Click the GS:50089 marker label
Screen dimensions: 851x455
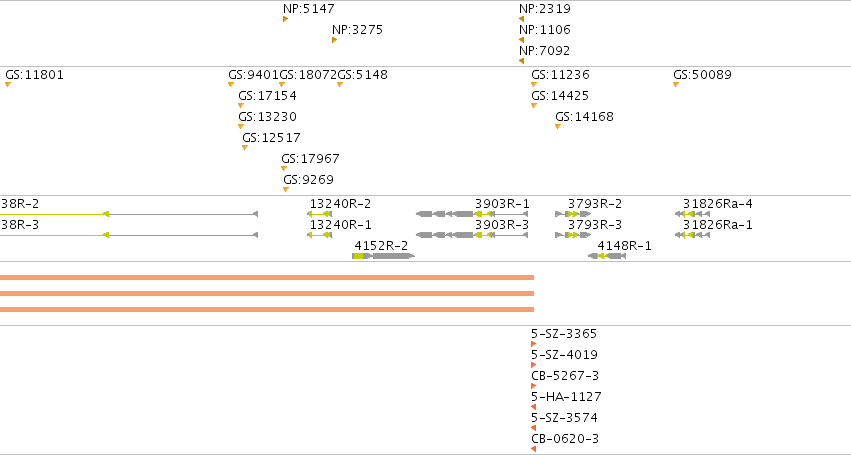pyautogui.click(x=702, y=75)
